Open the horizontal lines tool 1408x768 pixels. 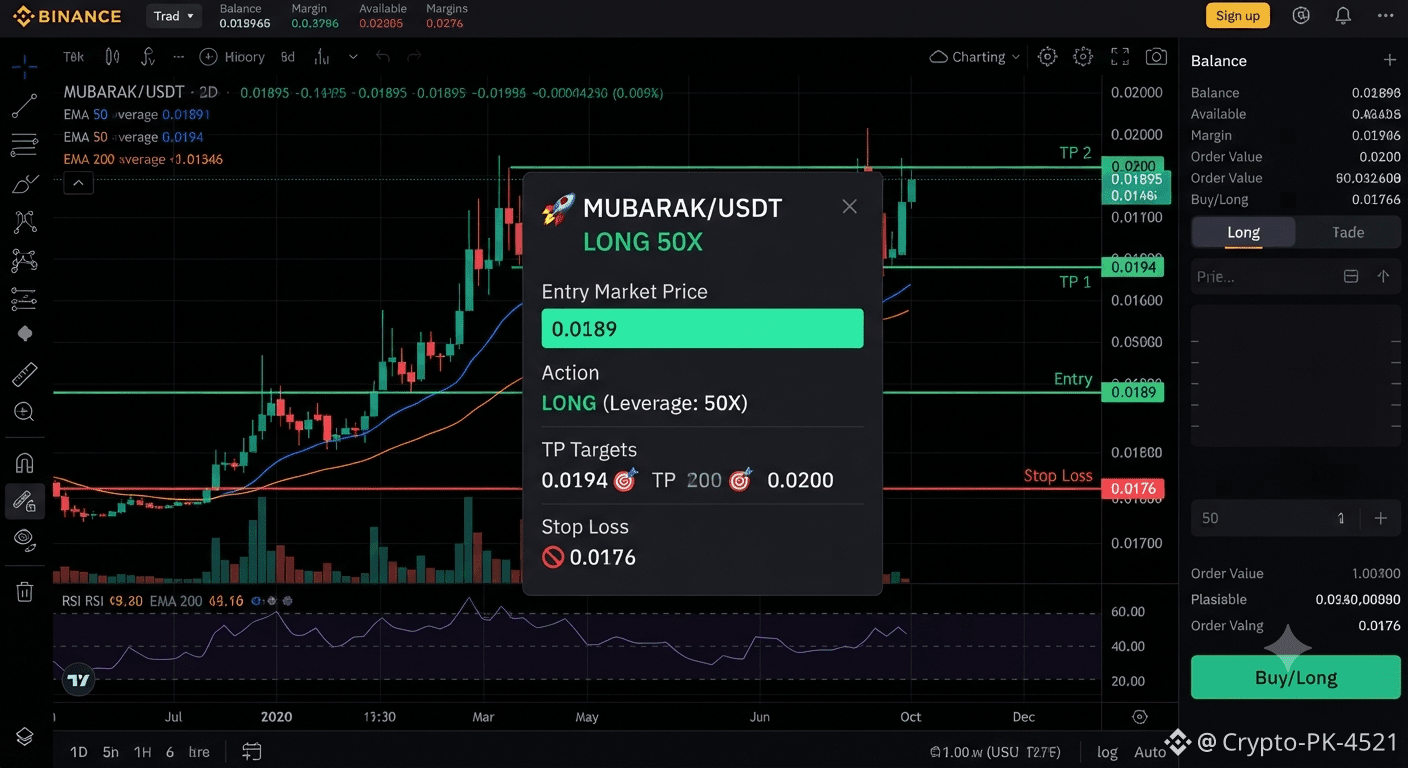point(25,145)
